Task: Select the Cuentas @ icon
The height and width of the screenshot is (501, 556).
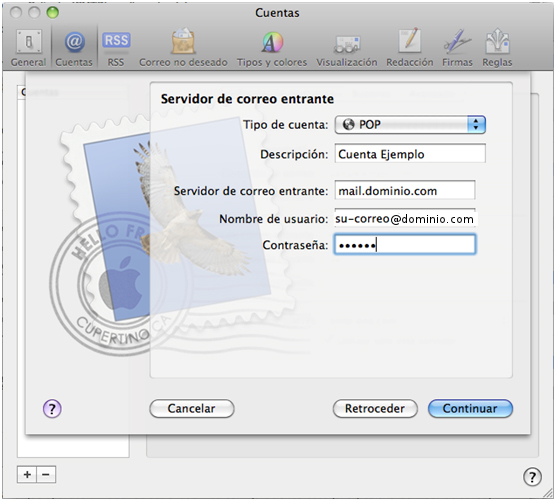Action: coord(74,48)
